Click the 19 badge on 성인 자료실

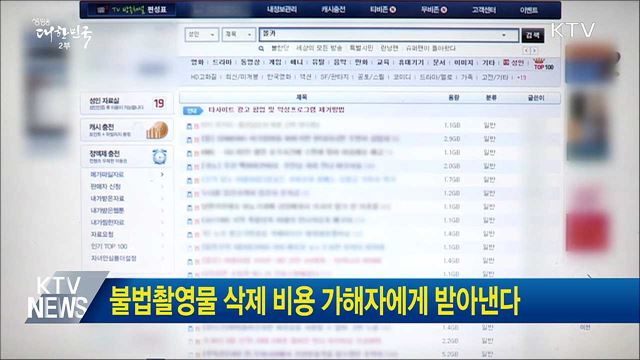click(x=159, y=103)
